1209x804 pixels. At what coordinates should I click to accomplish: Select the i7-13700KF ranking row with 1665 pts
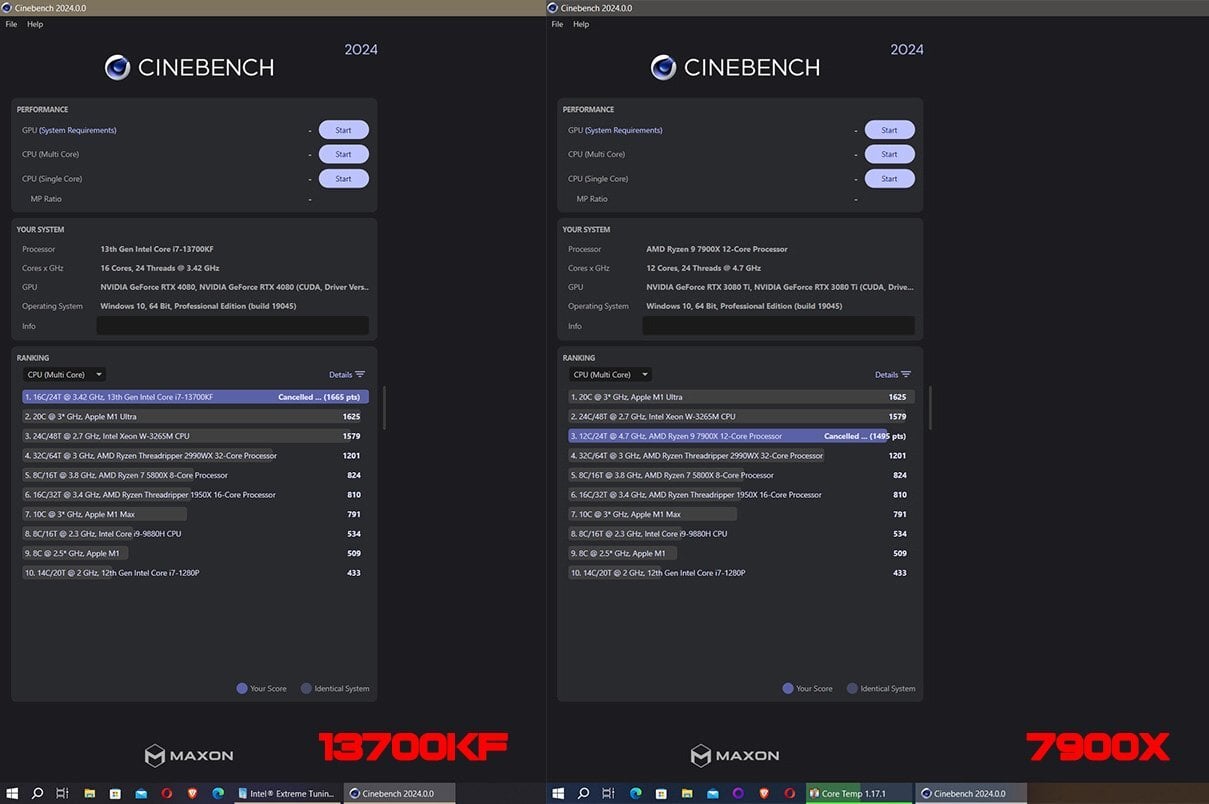pos(195,397)
